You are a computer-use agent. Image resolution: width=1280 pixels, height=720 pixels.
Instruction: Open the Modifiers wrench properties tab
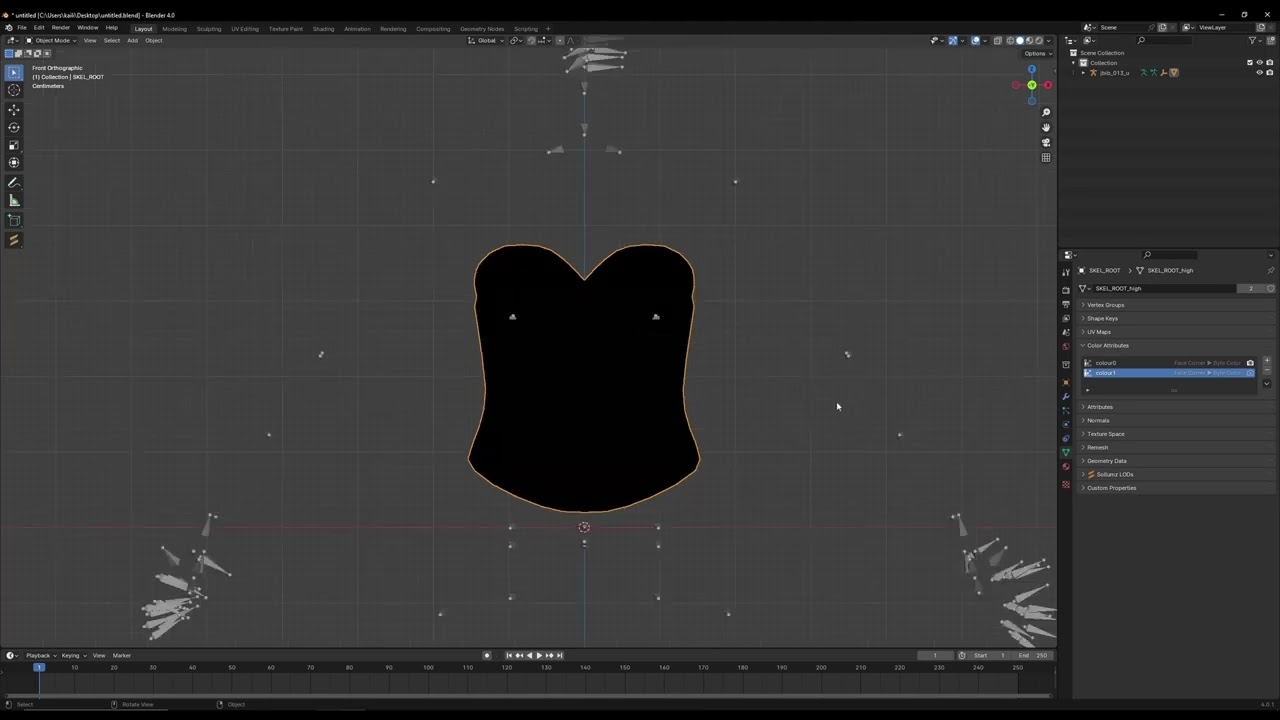[1066, 397]
